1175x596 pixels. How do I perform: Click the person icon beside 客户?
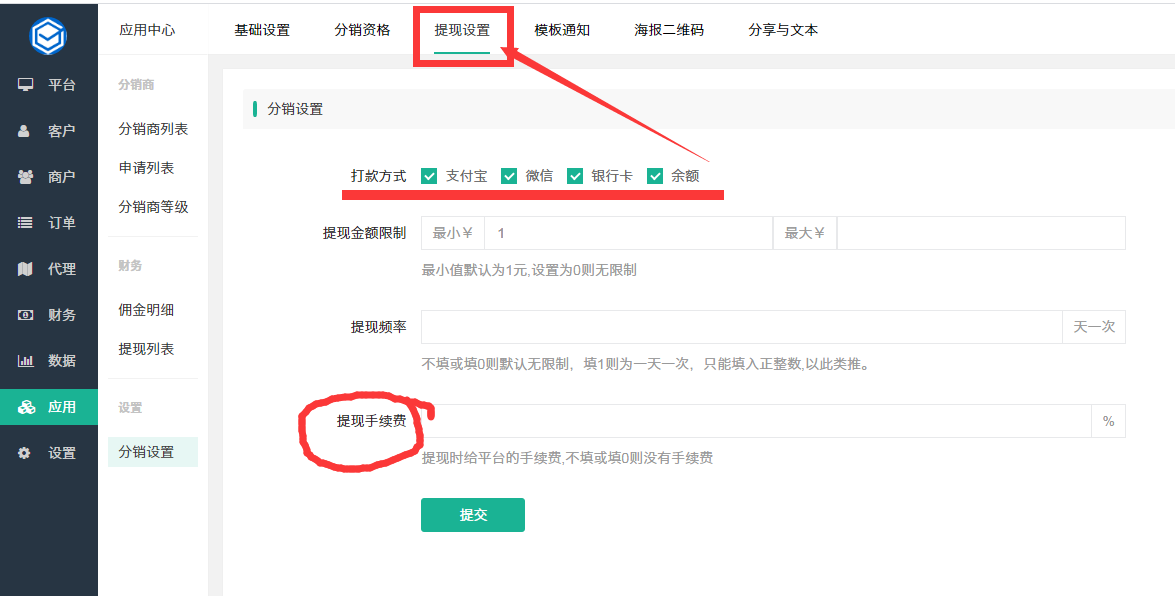(24, 130)
